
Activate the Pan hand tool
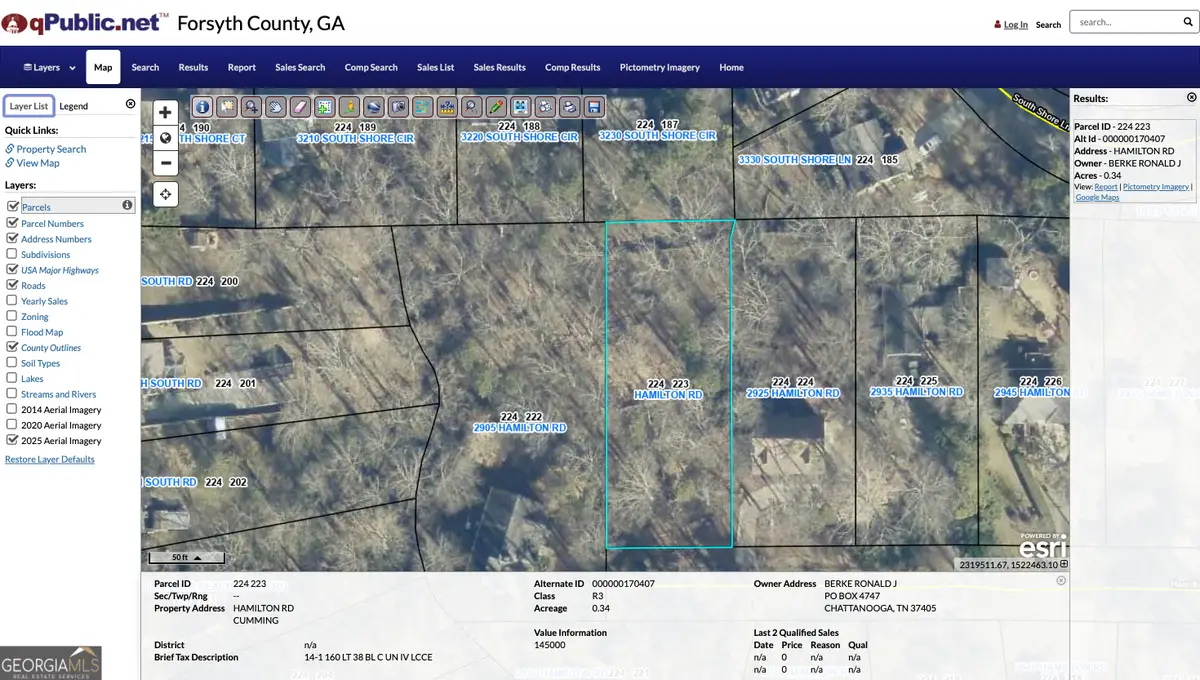[x=273, y=107]
